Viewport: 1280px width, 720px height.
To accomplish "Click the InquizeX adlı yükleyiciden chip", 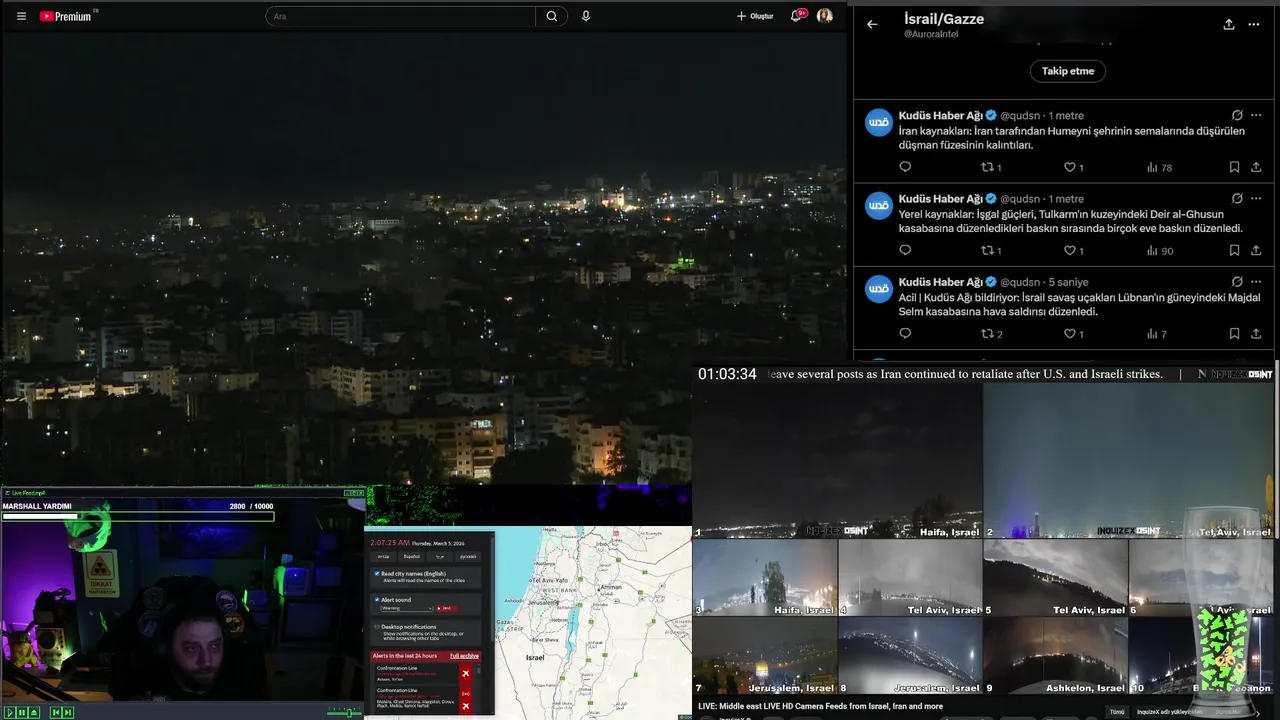I will pos(1170,712).
